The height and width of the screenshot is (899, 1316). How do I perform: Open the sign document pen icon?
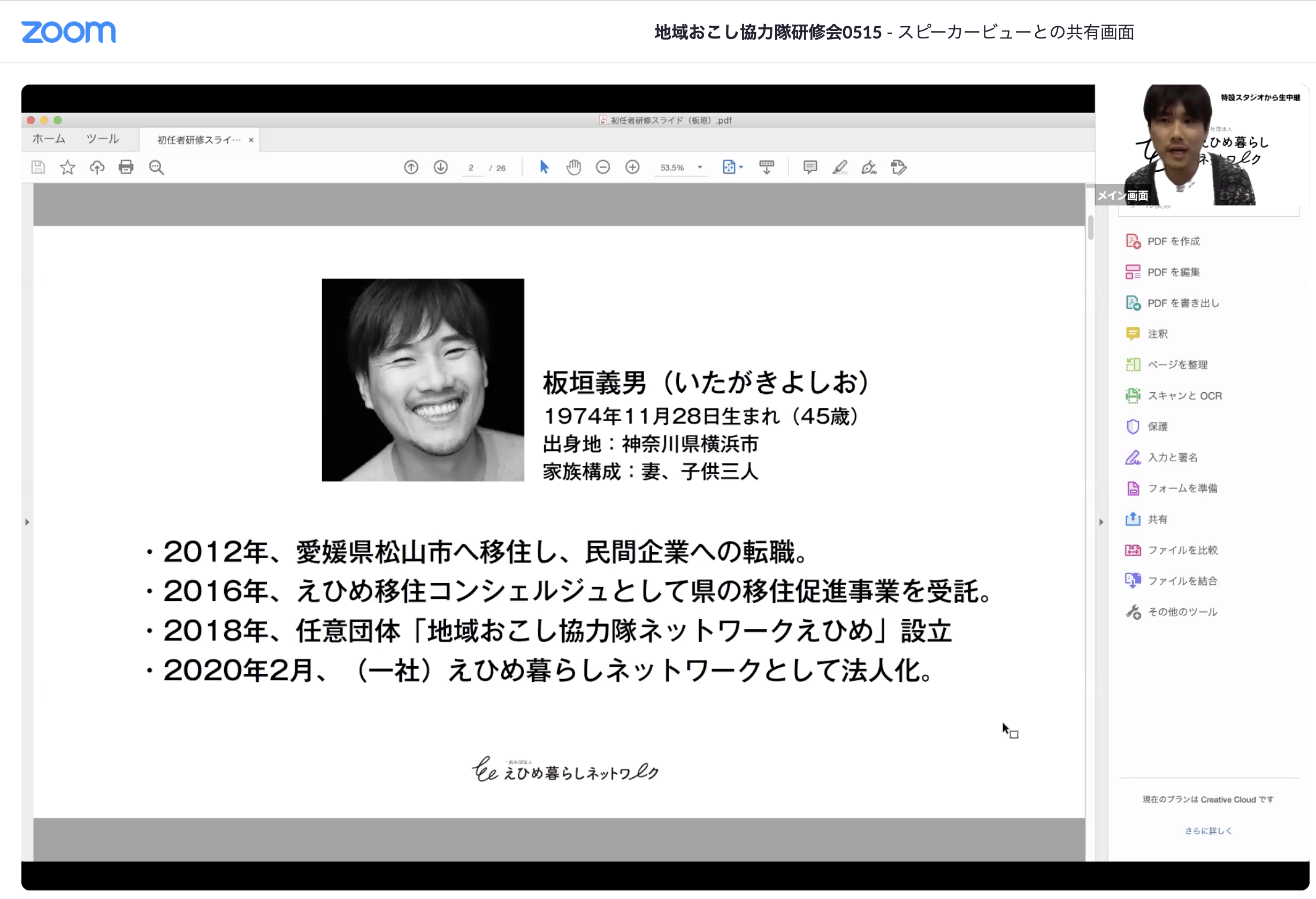click(x=869, y=167)
